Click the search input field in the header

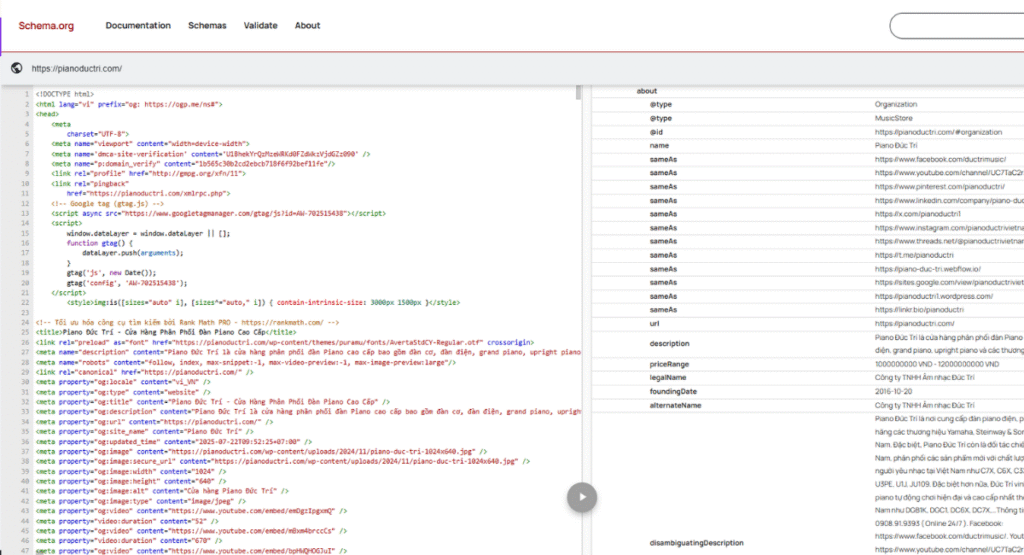tap(955, 25)
